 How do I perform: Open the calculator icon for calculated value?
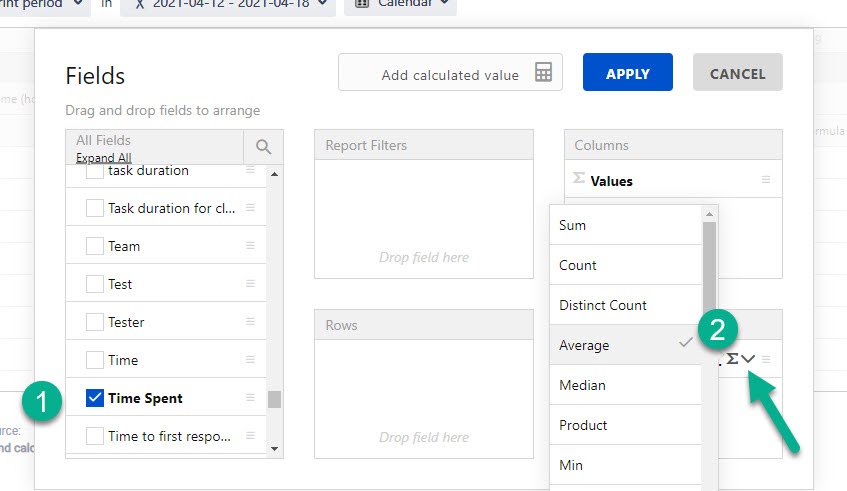coord(543,72)
